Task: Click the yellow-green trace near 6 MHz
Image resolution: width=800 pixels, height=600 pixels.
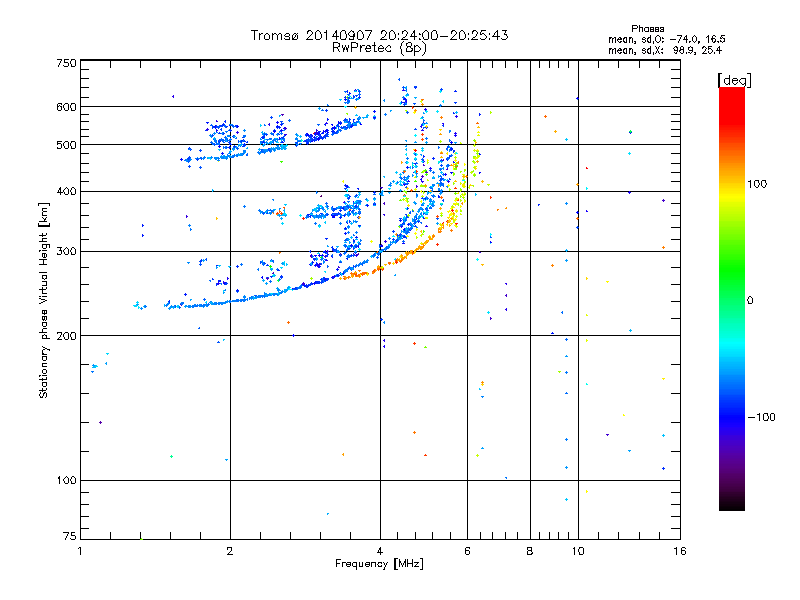Action: pyautogui.click(x=462, y=191)
